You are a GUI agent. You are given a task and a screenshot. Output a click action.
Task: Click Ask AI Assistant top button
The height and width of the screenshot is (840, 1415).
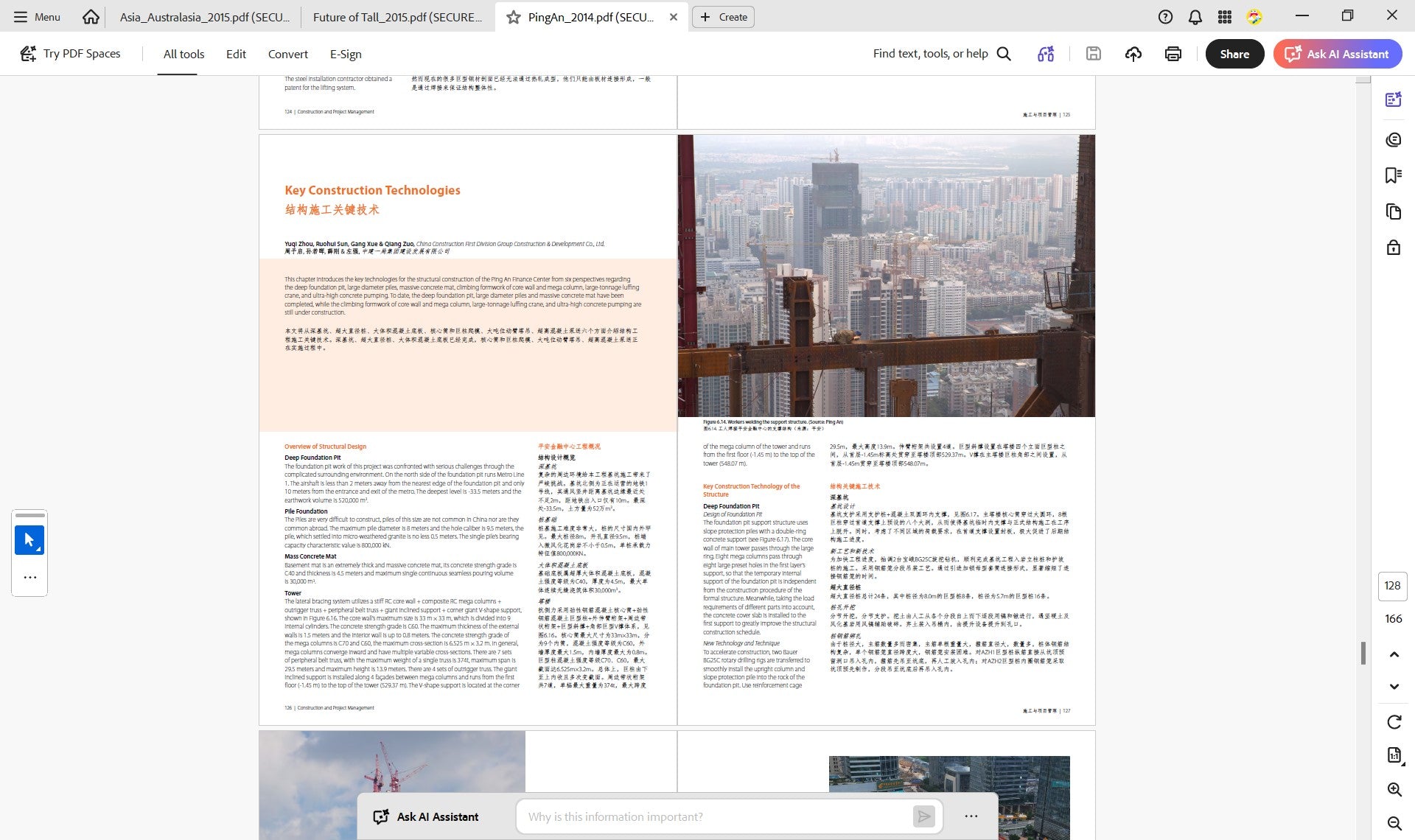tap(1337, 54)
